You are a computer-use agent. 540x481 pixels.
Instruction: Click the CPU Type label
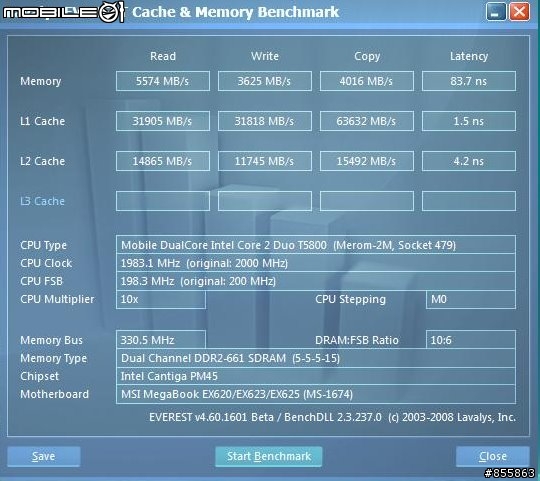pos(43,245)
